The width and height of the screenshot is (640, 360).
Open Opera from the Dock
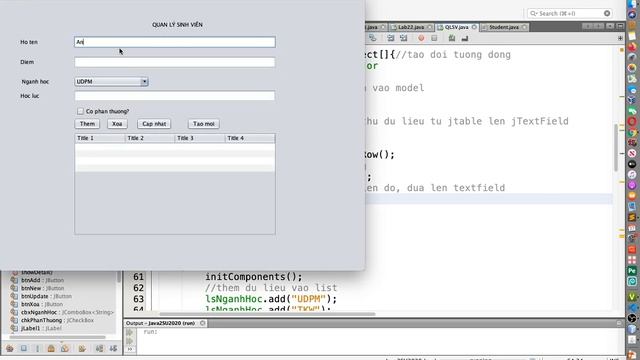tap(632, 121)
